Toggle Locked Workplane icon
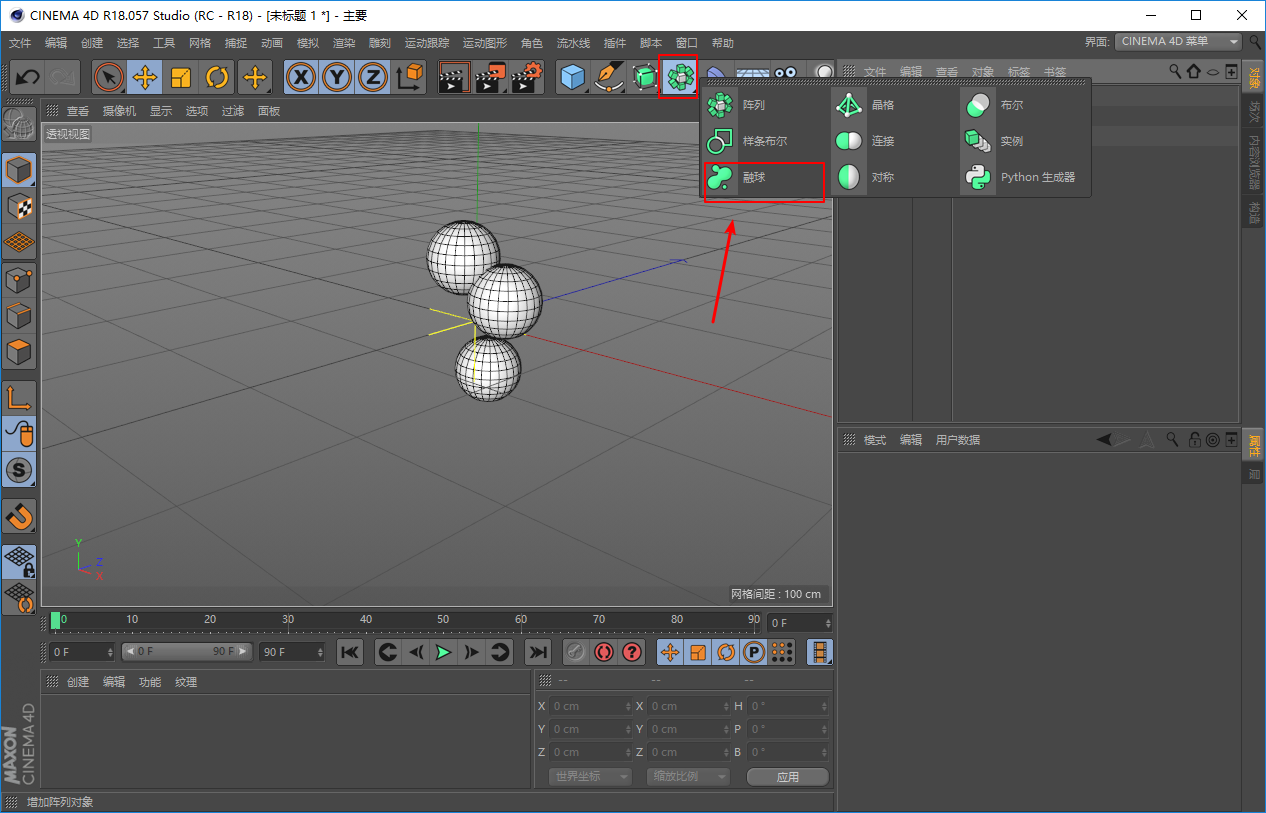The image size is (1266, 813). point(19,561)
